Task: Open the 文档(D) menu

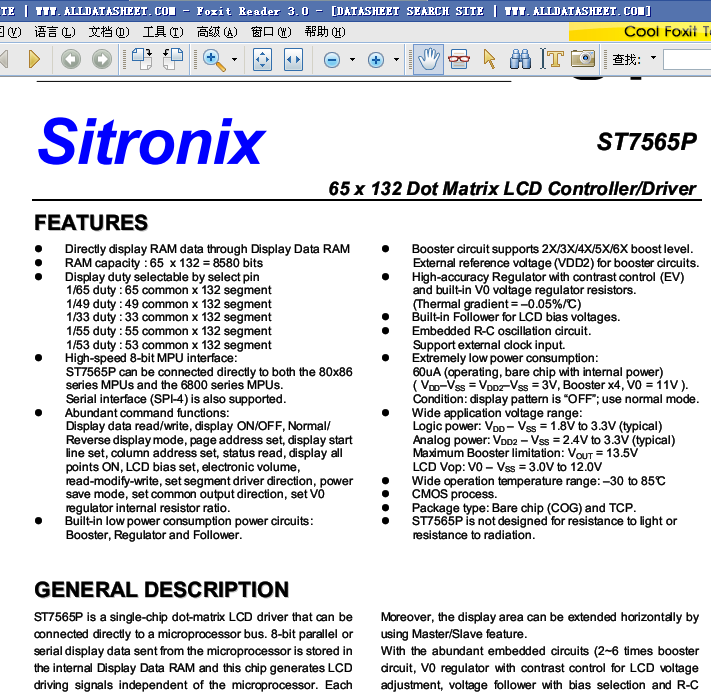Action: point(109,32)
